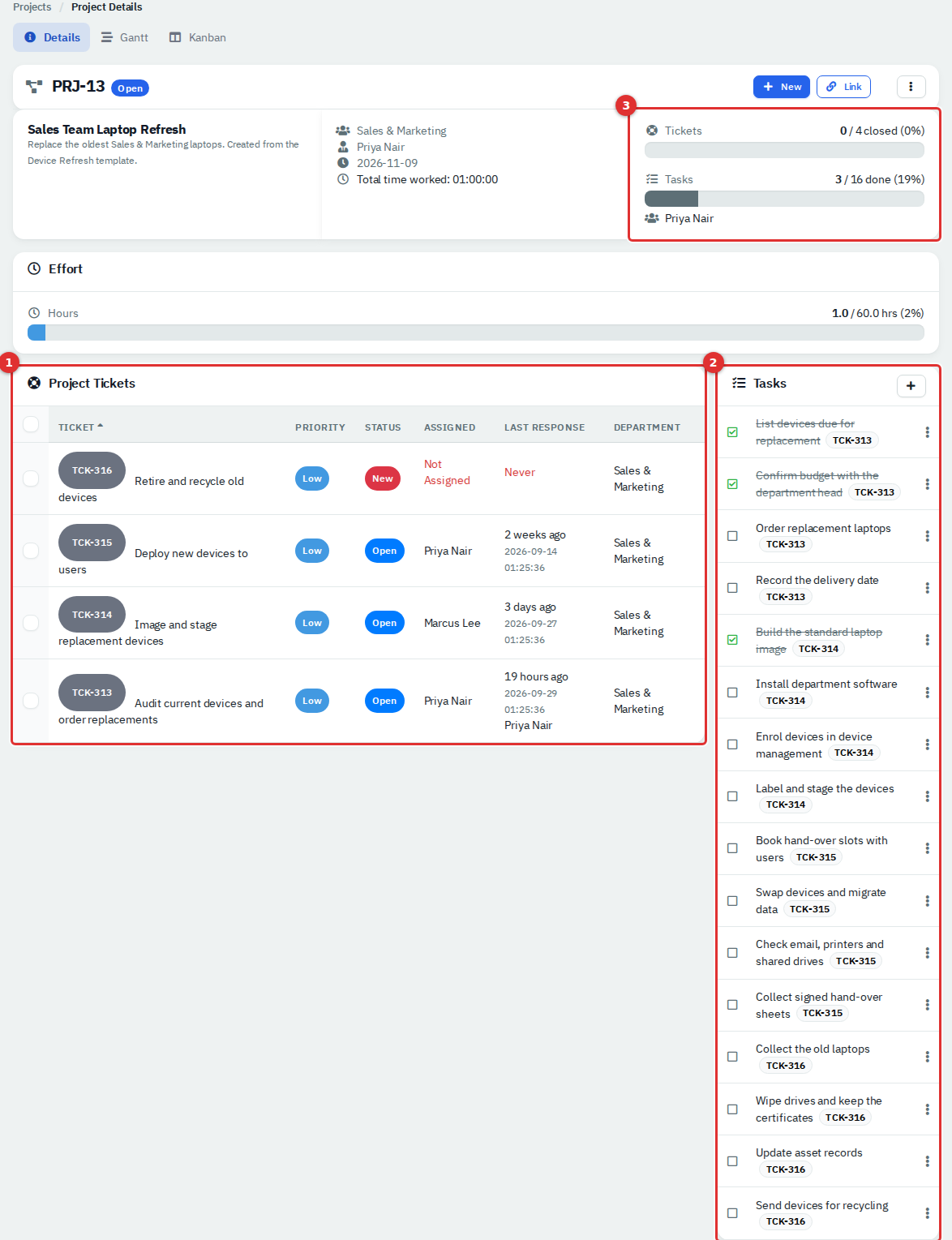The image size is (952, 1240).
Task: Open kebab menu for 'Check email, printers' task
Action: point(927,953)
